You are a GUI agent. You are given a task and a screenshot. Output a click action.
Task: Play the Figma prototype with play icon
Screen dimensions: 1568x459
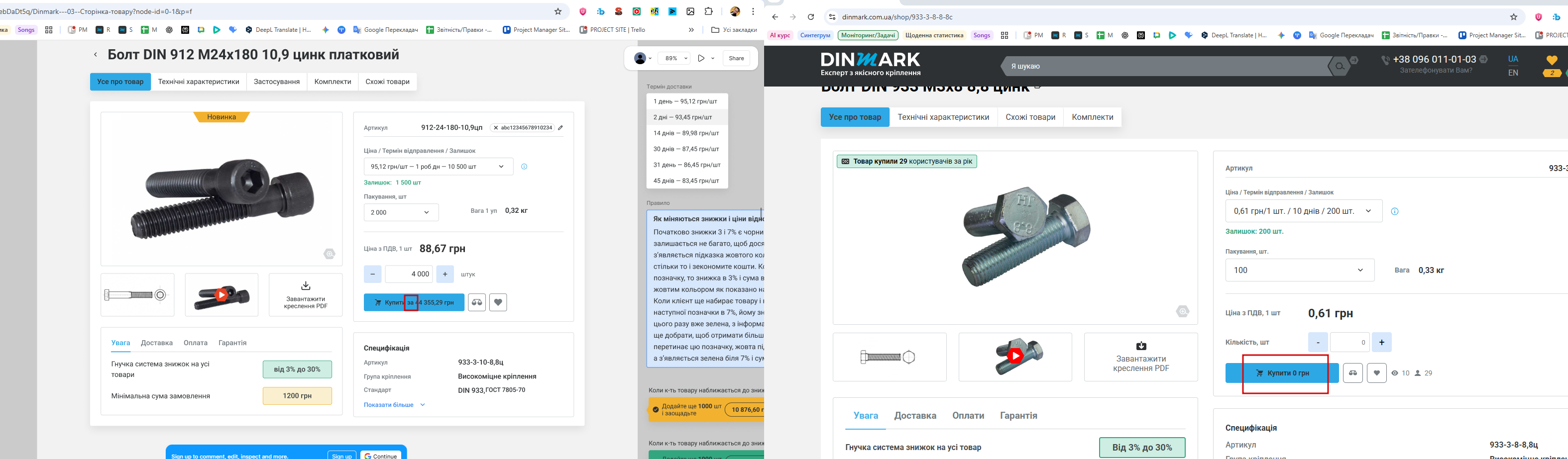[x=701, y=58]
